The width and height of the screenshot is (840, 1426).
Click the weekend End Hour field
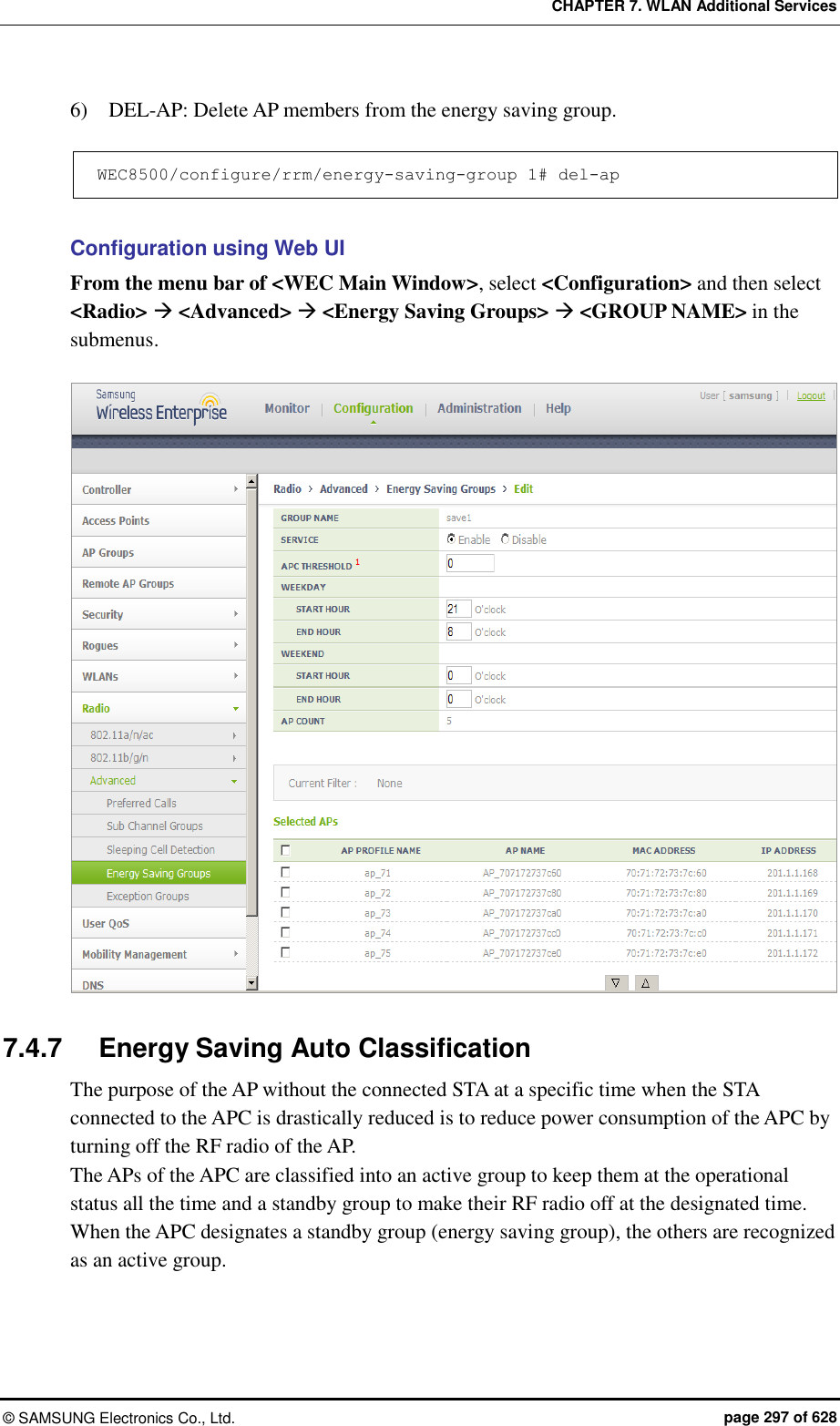[x=458, y=699]
